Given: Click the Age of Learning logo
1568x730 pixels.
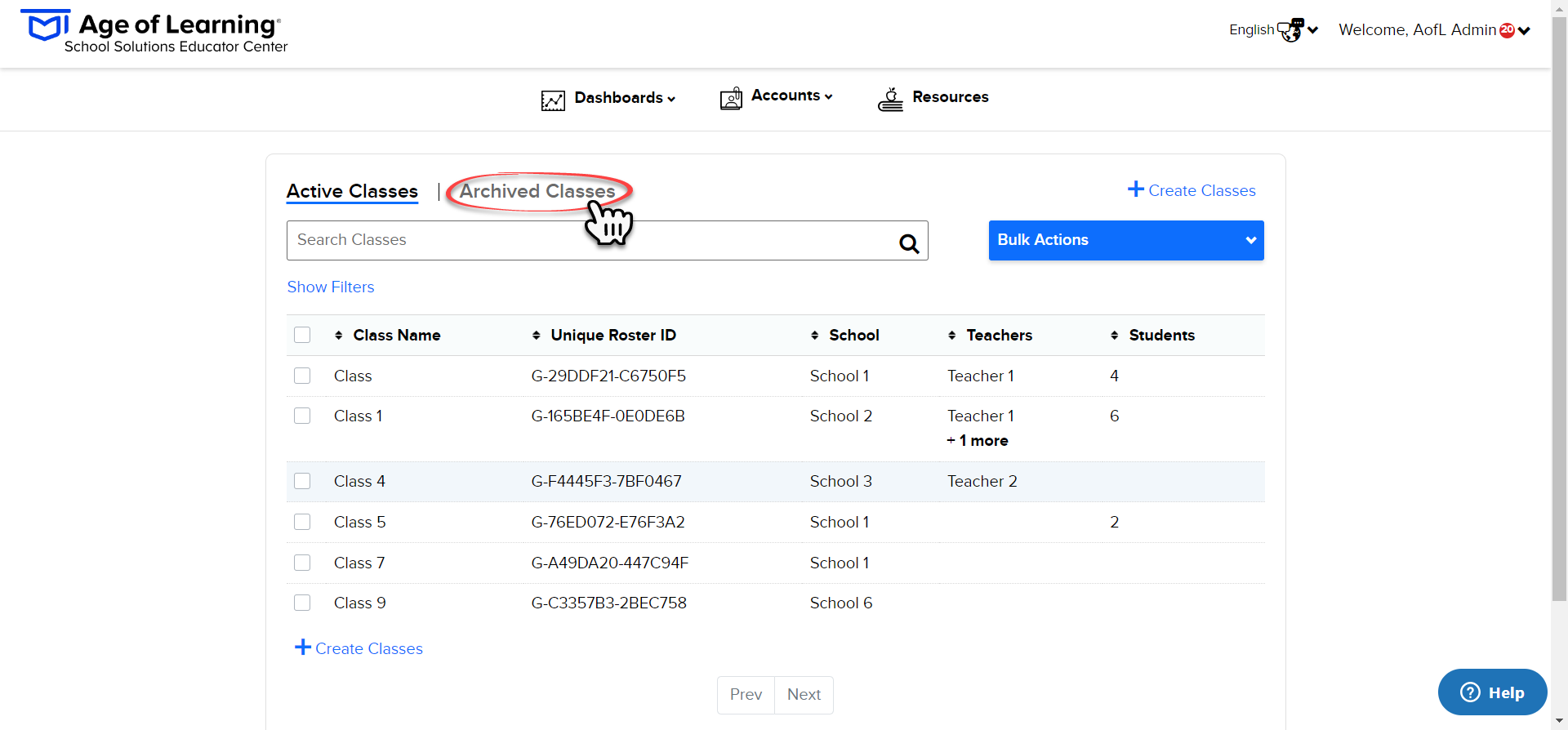Looking at the screenshot, I should [x=155, y=32].
